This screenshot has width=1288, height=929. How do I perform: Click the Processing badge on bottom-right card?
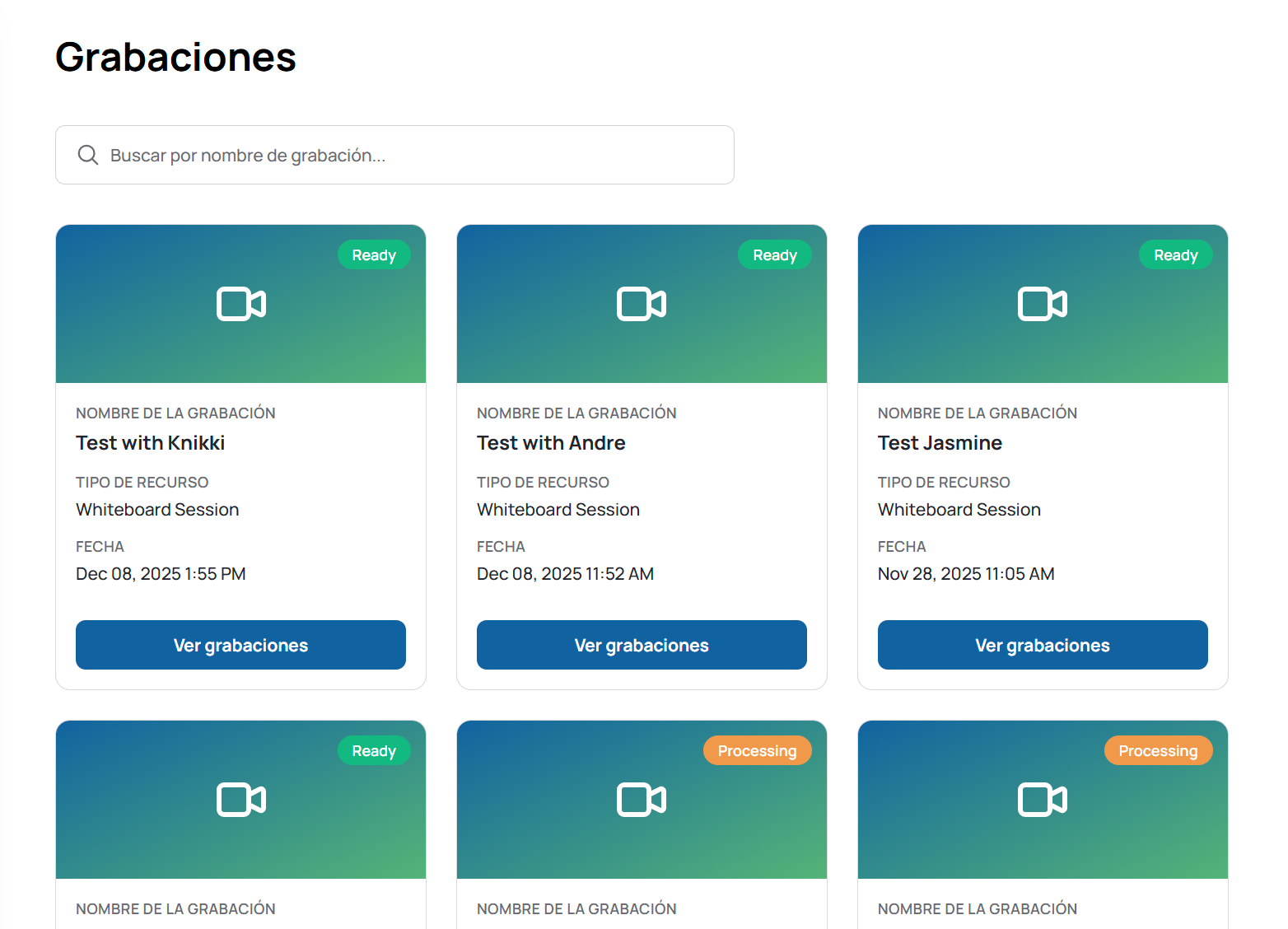click(x=1158, y=750)
